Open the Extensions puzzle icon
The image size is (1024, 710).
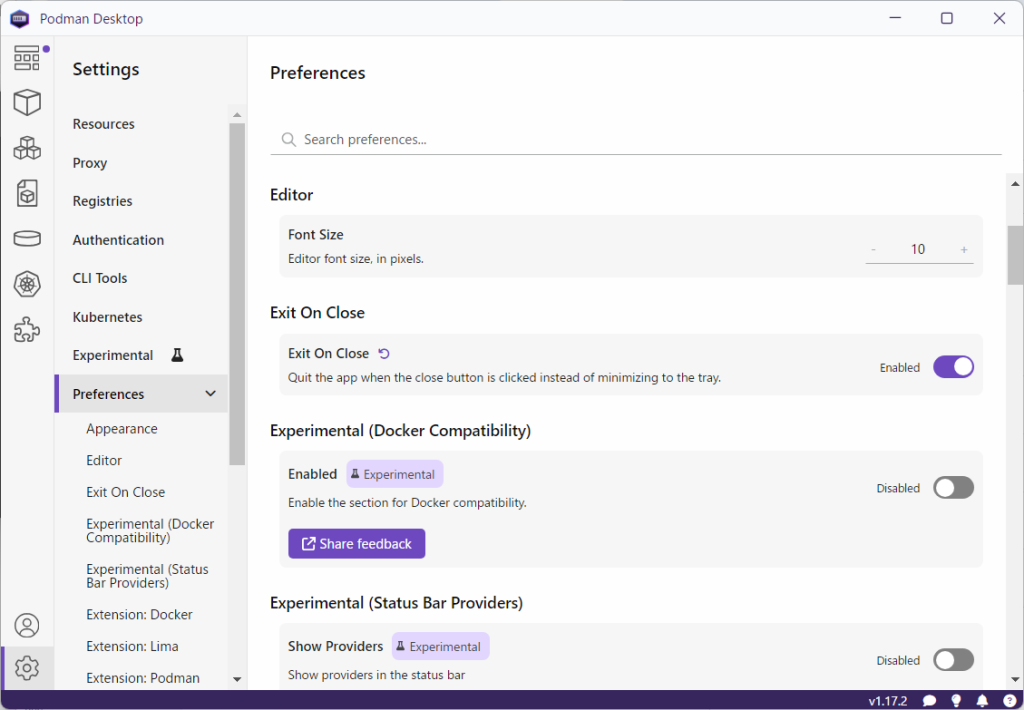[27, 330]
